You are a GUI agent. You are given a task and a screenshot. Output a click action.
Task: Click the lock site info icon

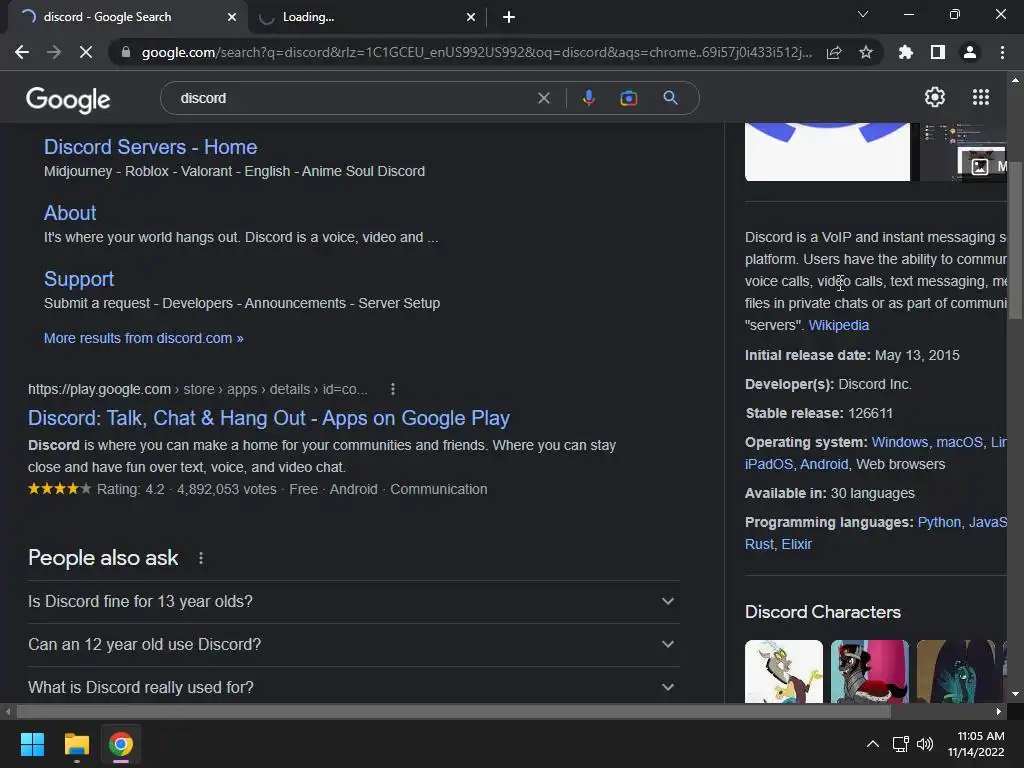(x=126, y=52)
